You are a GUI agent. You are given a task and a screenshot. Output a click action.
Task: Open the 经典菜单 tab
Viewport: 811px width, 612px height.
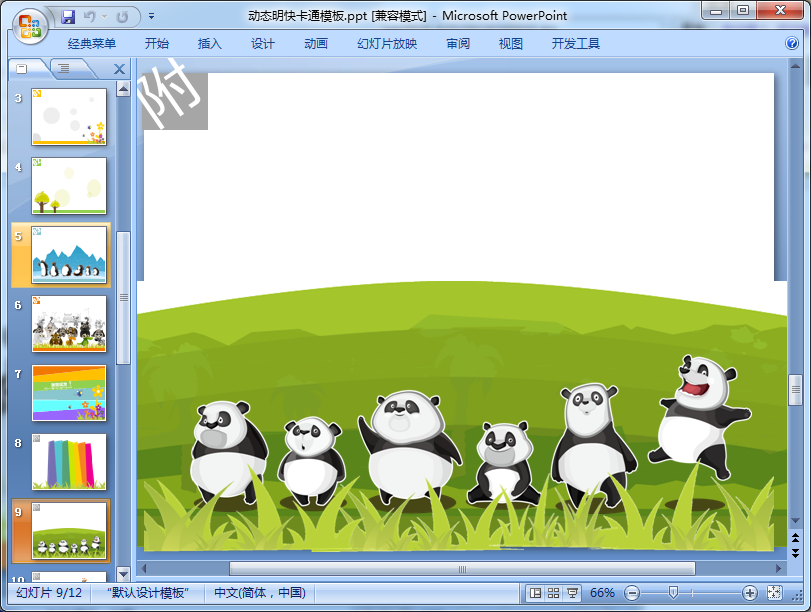[x=92, y=44]
